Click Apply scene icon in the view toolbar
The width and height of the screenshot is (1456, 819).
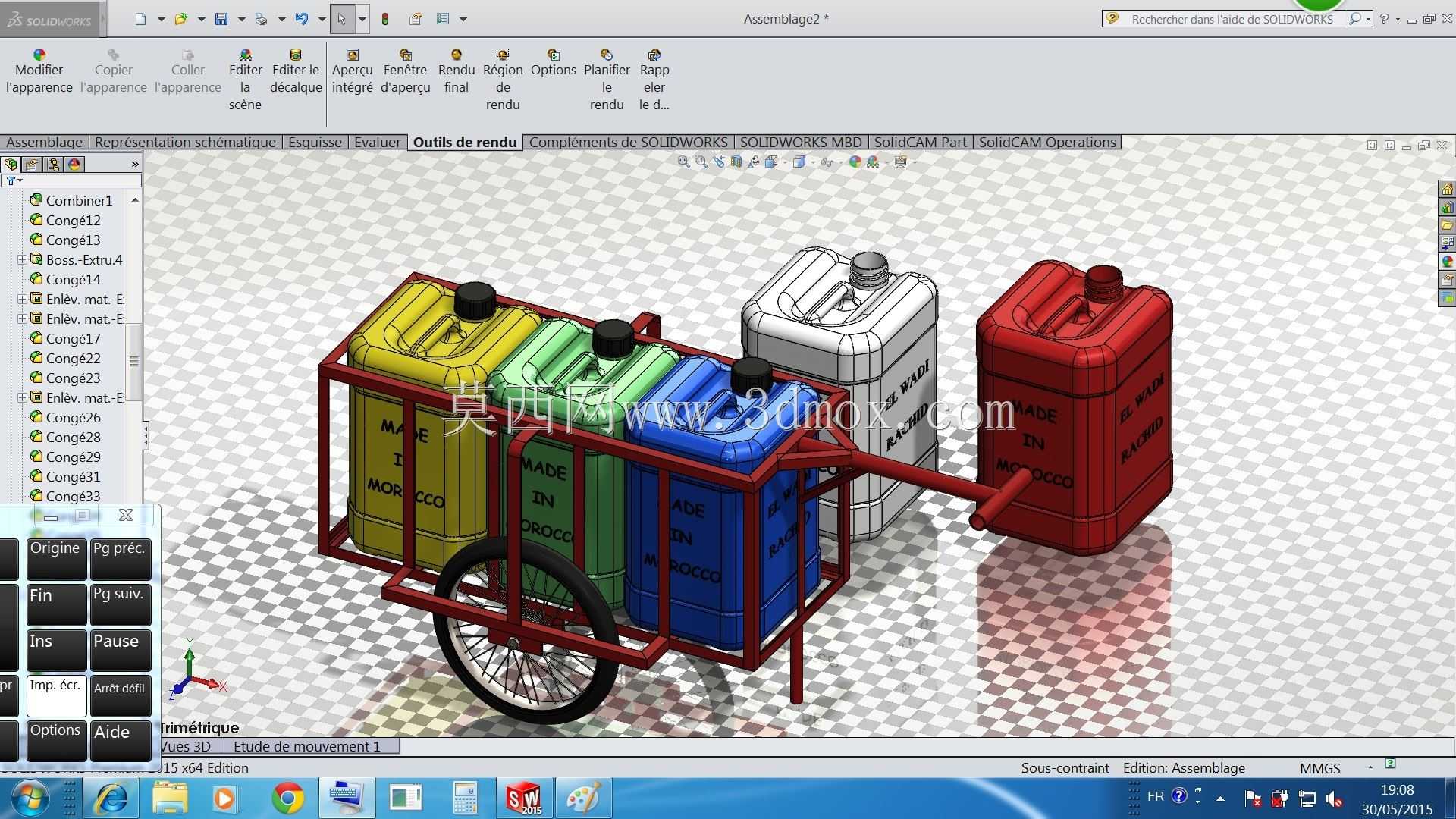click(x=873, y=162)
